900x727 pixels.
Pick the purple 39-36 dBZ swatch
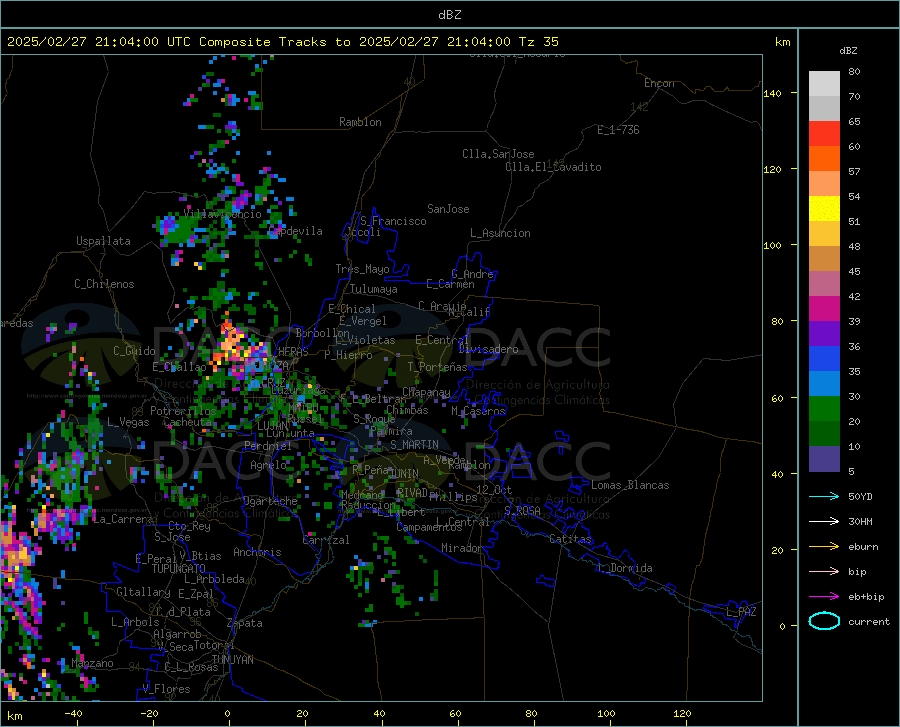tap(824, 334)
